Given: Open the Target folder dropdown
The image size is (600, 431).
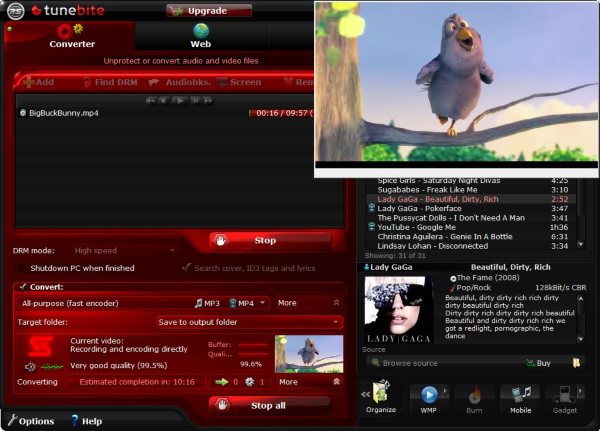Looking at the screenshot, I should click(x=250, y=322).
